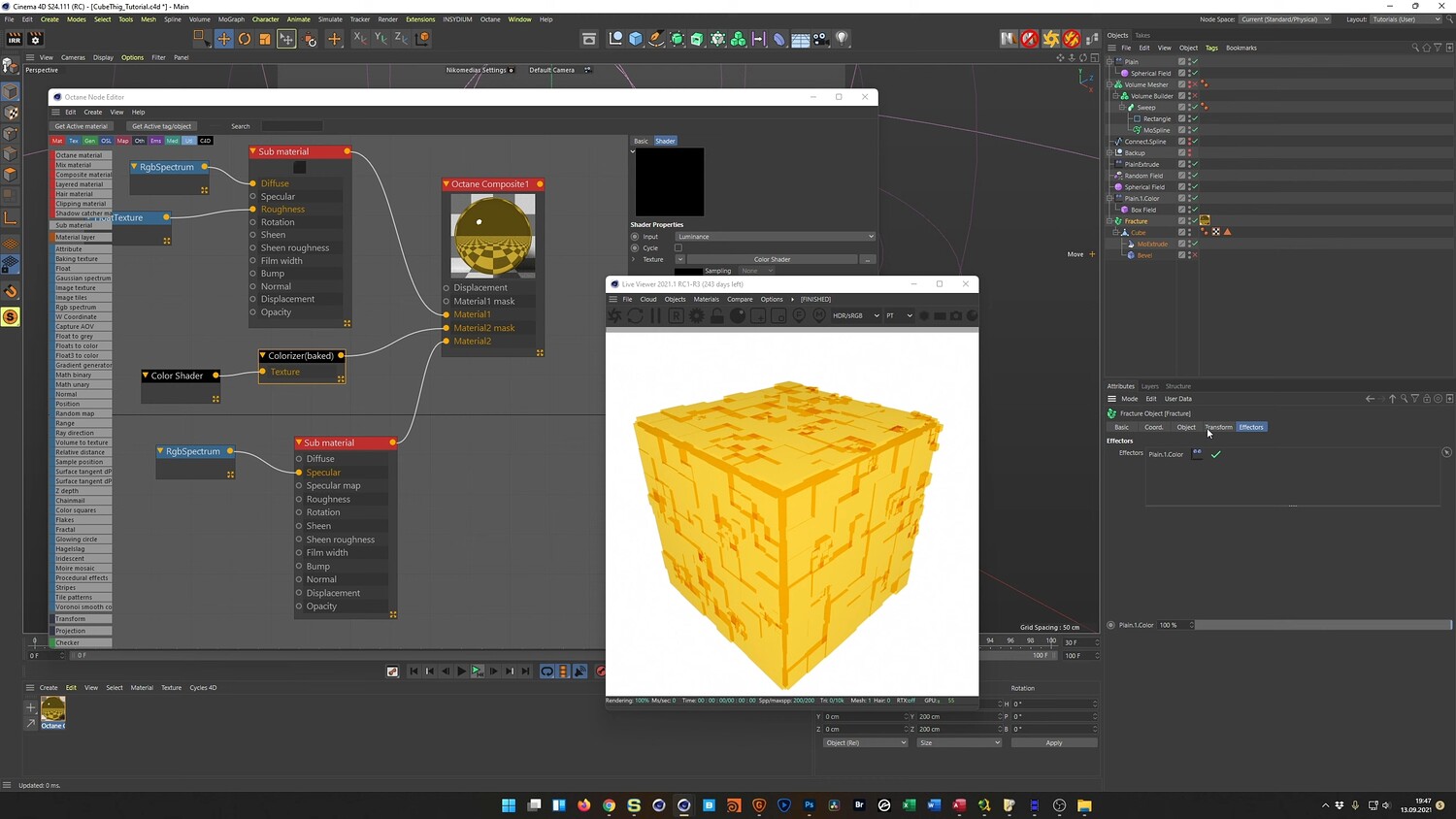Adjust the Plain.1.Color strength slider

click(x=1322, y=625)
